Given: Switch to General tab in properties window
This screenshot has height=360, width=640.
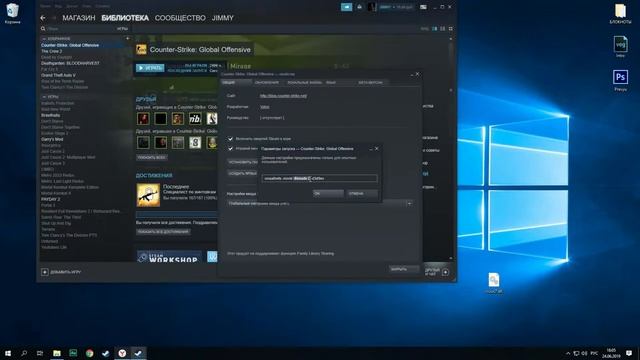Looking at the screenshot, I should (236, 82).
